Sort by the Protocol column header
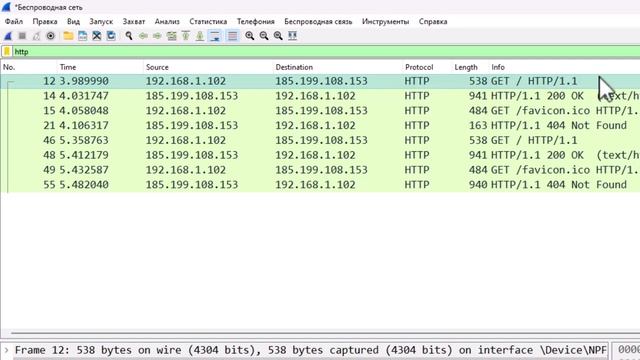Viewport: 640px width, 360px height. click(427, 67)
